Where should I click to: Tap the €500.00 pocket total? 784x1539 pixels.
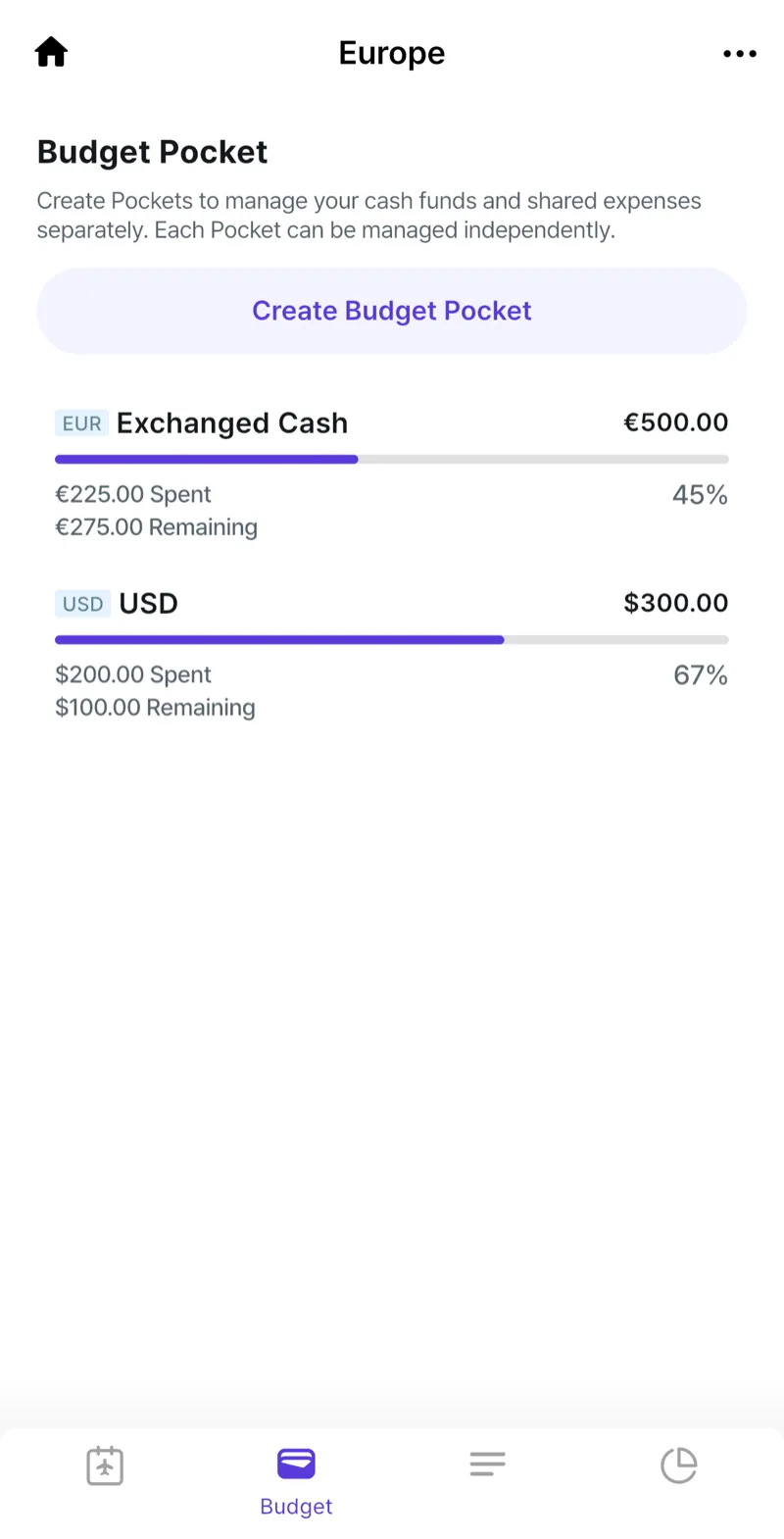675,422
